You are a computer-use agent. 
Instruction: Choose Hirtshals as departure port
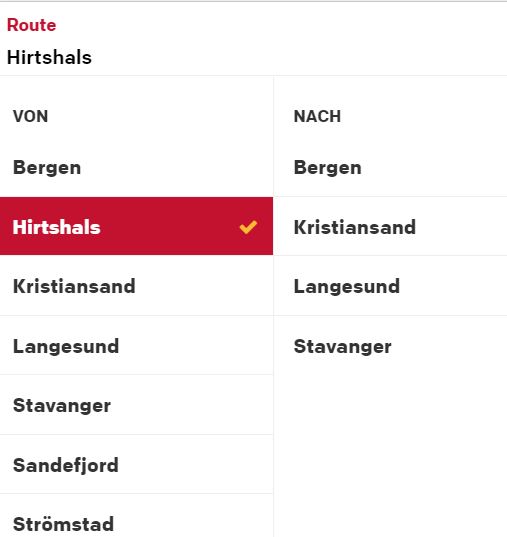click(136, 226)
